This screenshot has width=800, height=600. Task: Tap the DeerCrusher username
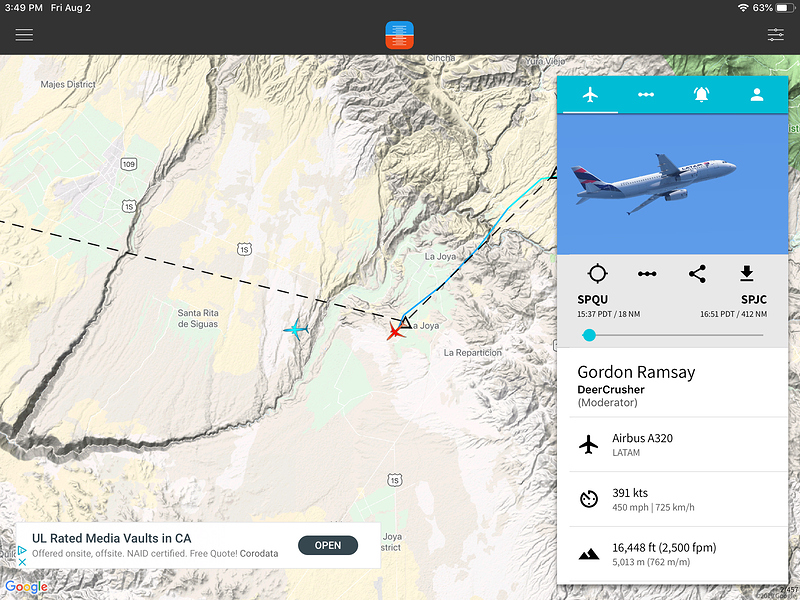tap(611, 390)
